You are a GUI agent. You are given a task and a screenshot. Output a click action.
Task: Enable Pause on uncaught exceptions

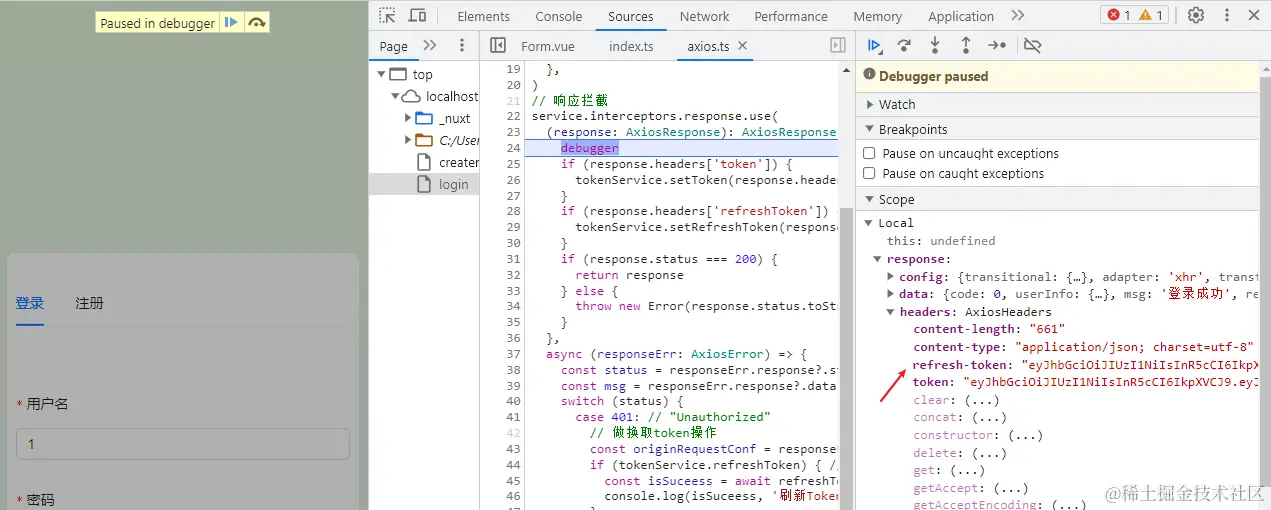(869, 153)
